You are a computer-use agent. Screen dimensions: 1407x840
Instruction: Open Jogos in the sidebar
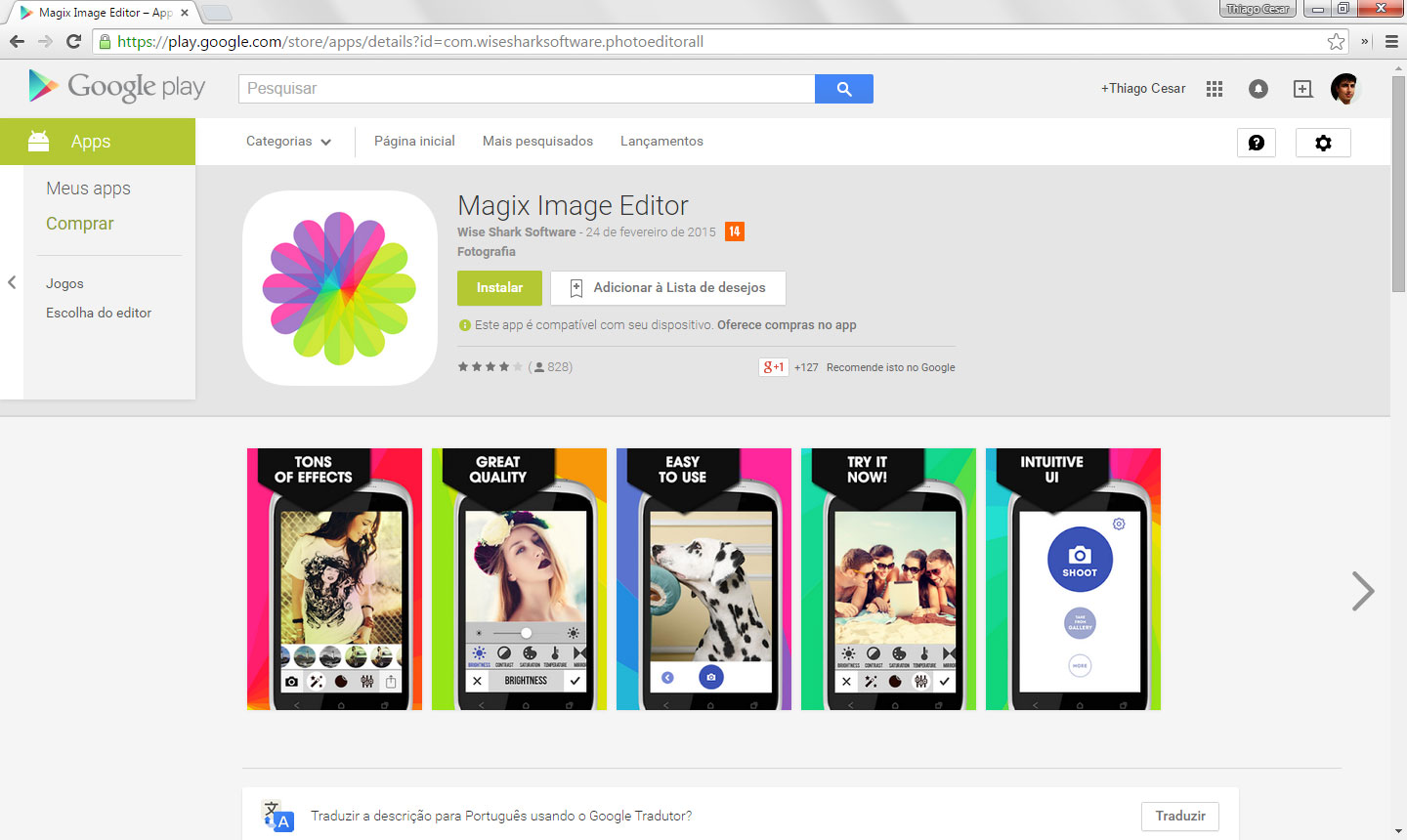[x=64, y=283]
